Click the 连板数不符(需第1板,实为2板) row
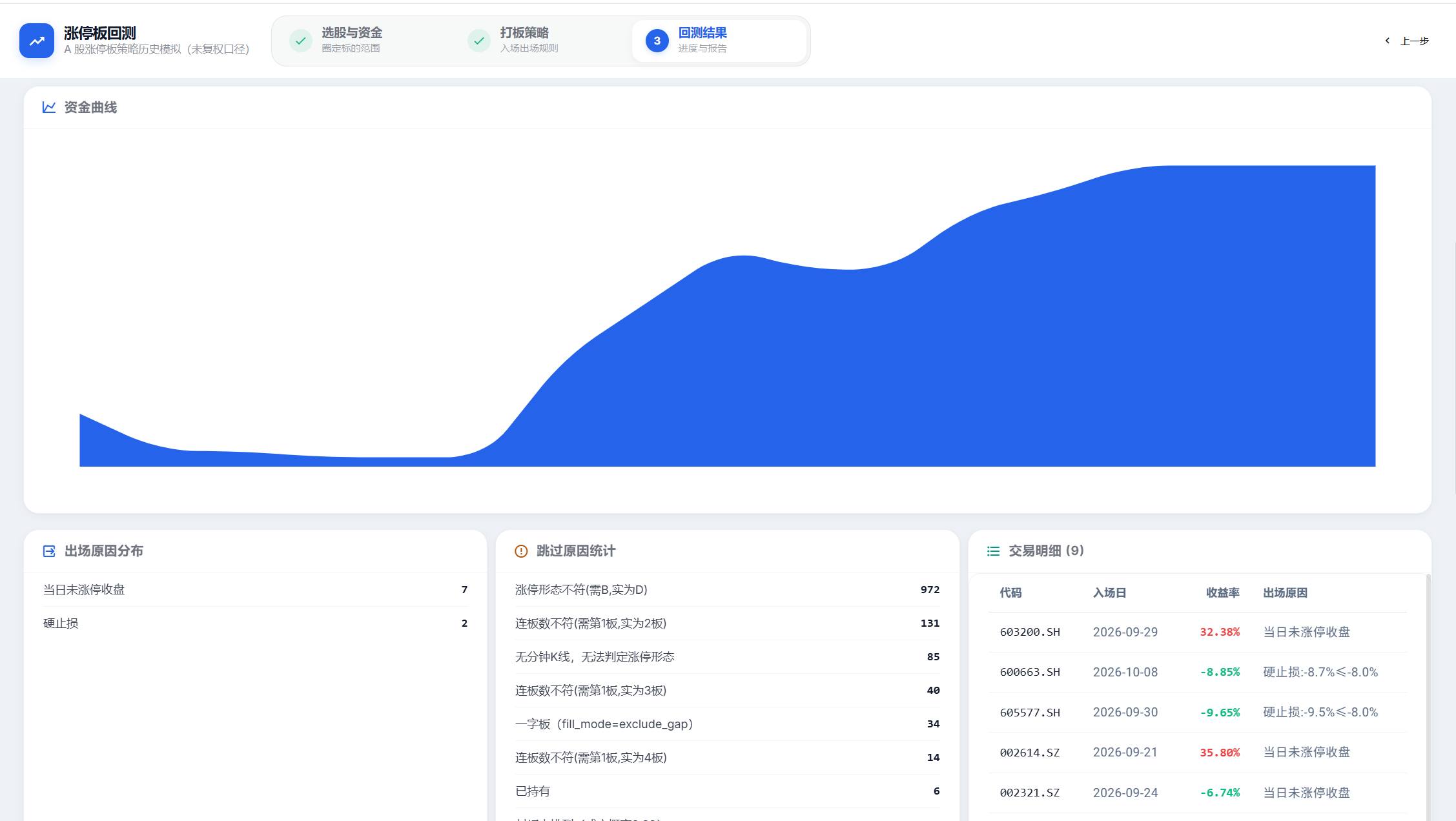 tap(727, 623)
